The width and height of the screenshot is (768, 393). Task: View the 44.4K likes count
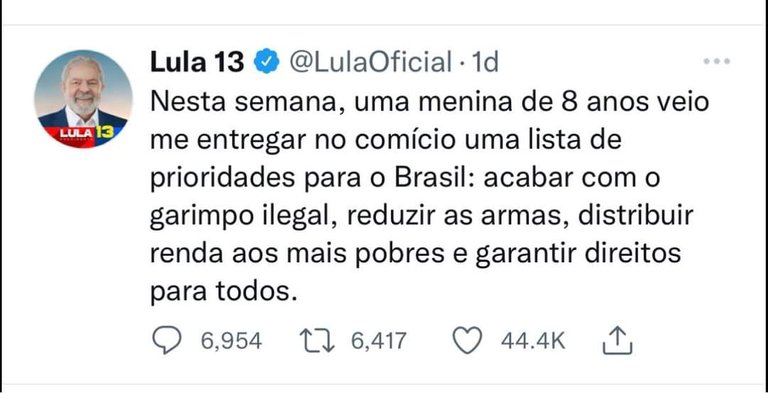pyautogui.click(x=533, y=341)
